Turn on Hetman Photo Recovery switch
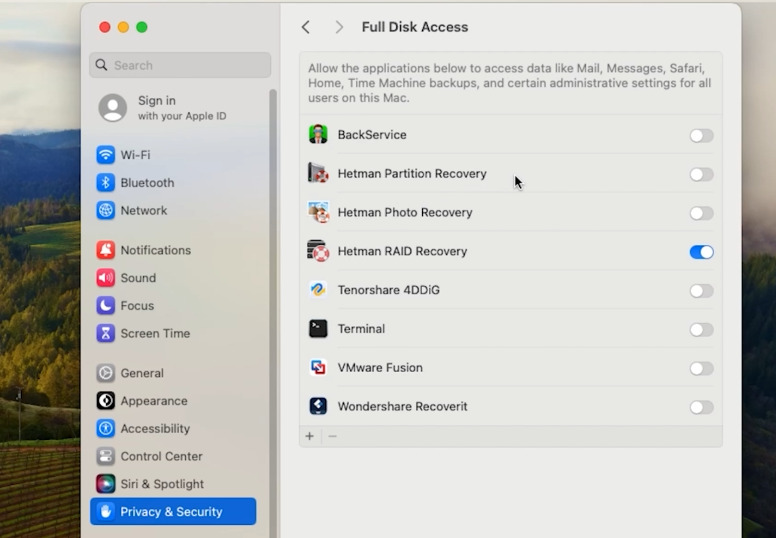 (701, 213)
